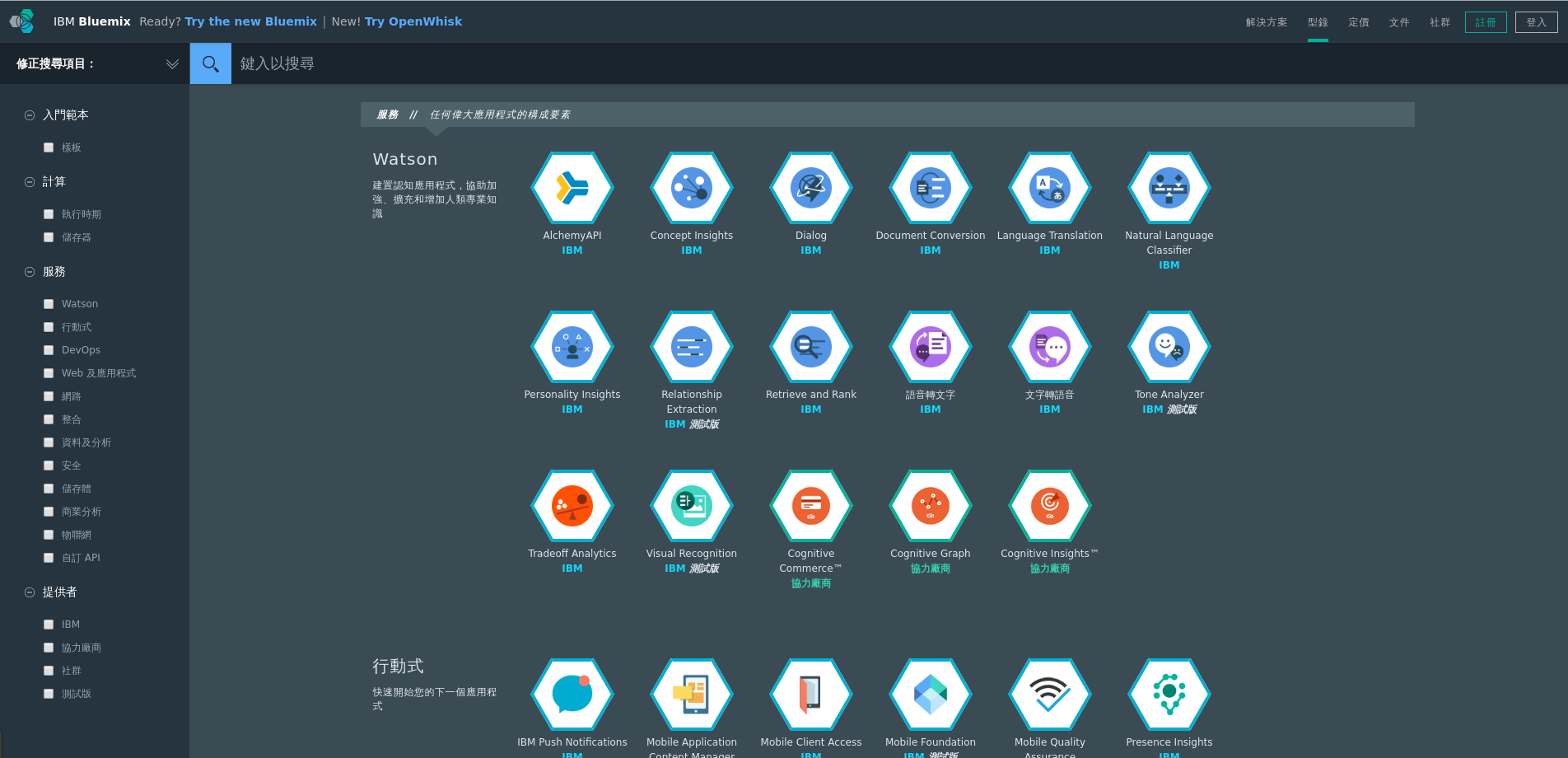1568x758 pixels.
Task: Select the Cognitive Insights service icon
Action: point(1050,506)
